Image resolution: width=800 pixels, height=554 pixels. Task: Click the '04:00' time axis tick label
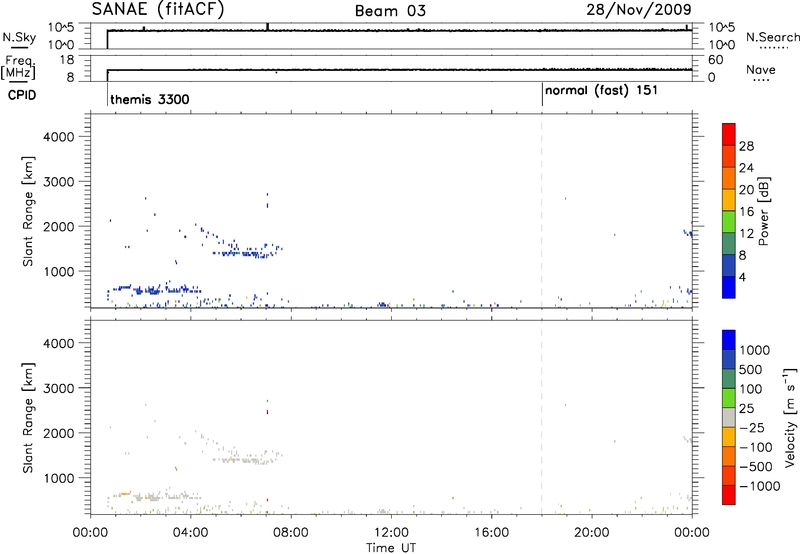coord(191,533)
